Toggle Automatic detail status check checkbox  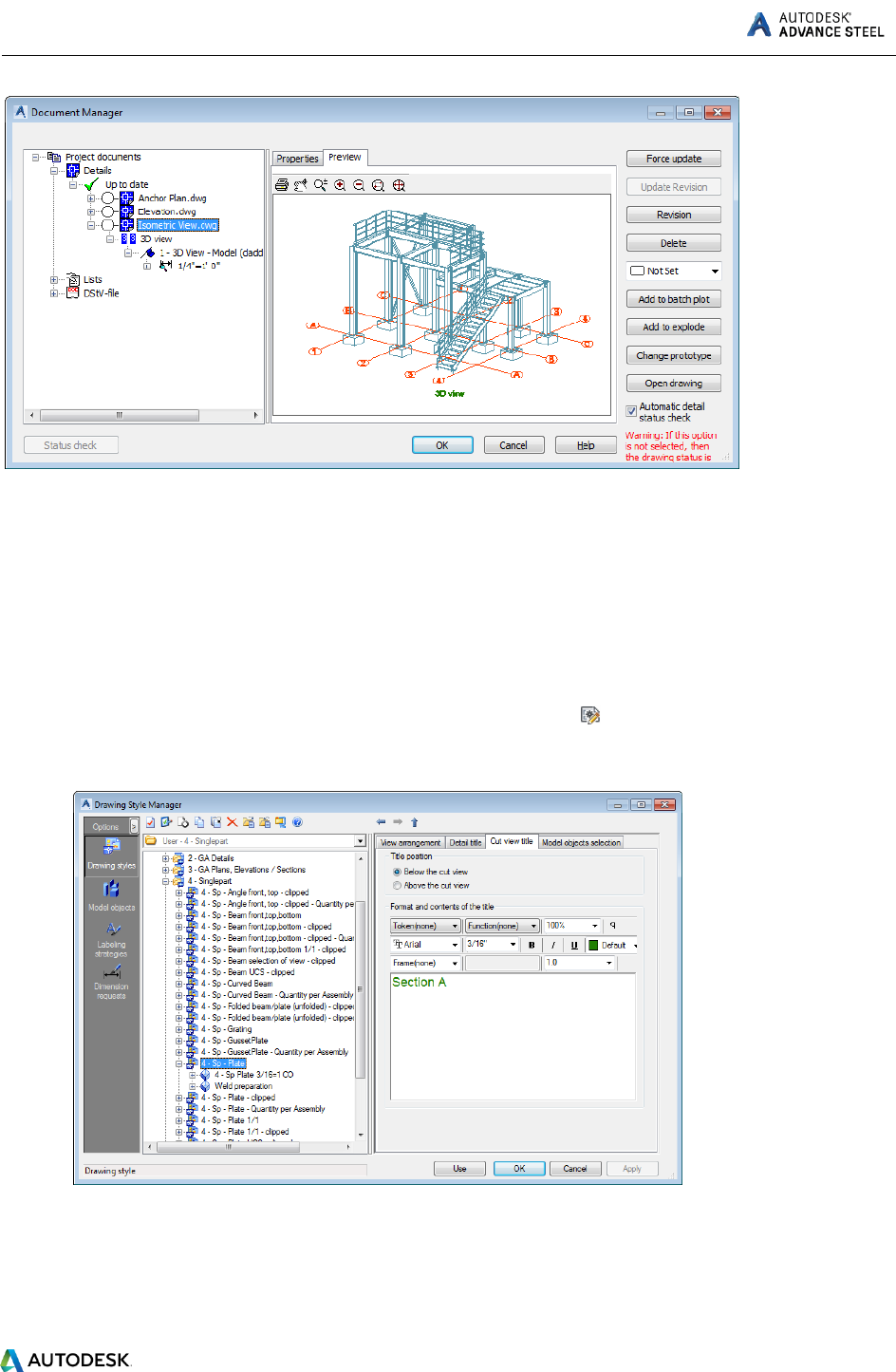(631, 411)
